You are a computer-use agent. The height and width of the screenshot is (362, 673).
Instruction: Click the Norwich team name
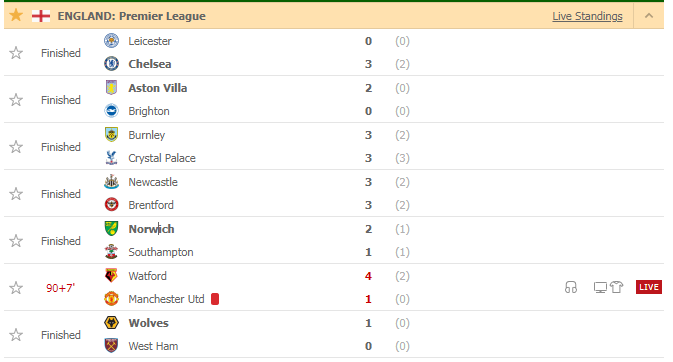151,229
